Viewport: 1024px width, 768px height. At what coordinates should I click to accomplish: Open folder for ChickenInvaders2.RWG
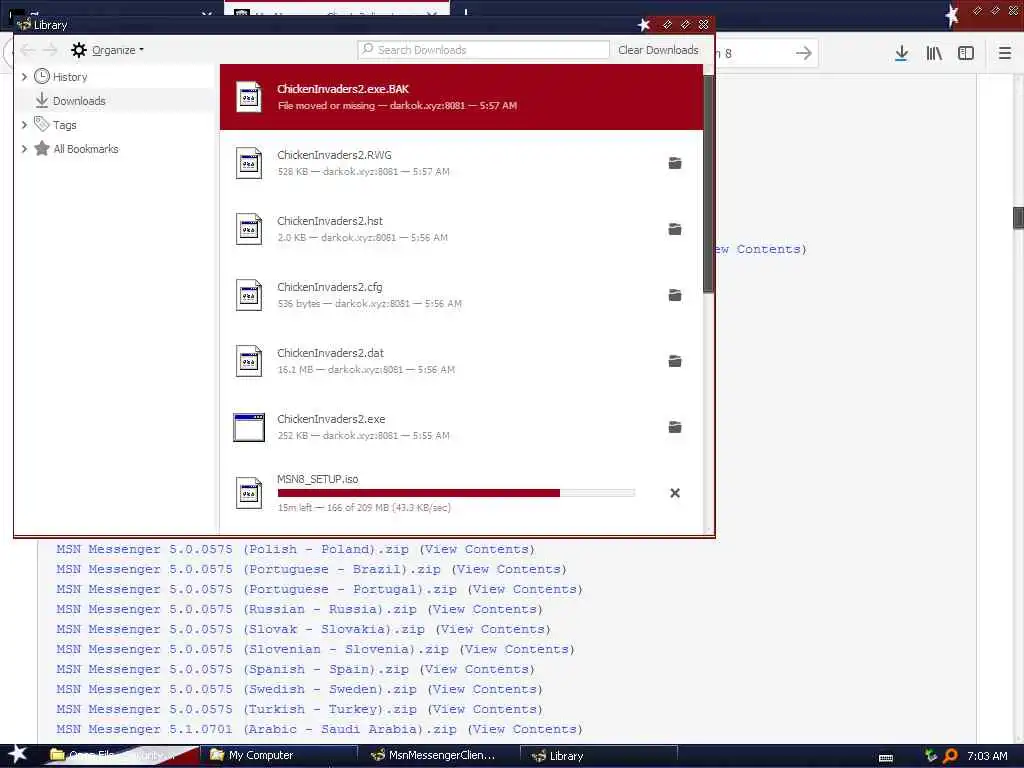[x=675, y=163]
